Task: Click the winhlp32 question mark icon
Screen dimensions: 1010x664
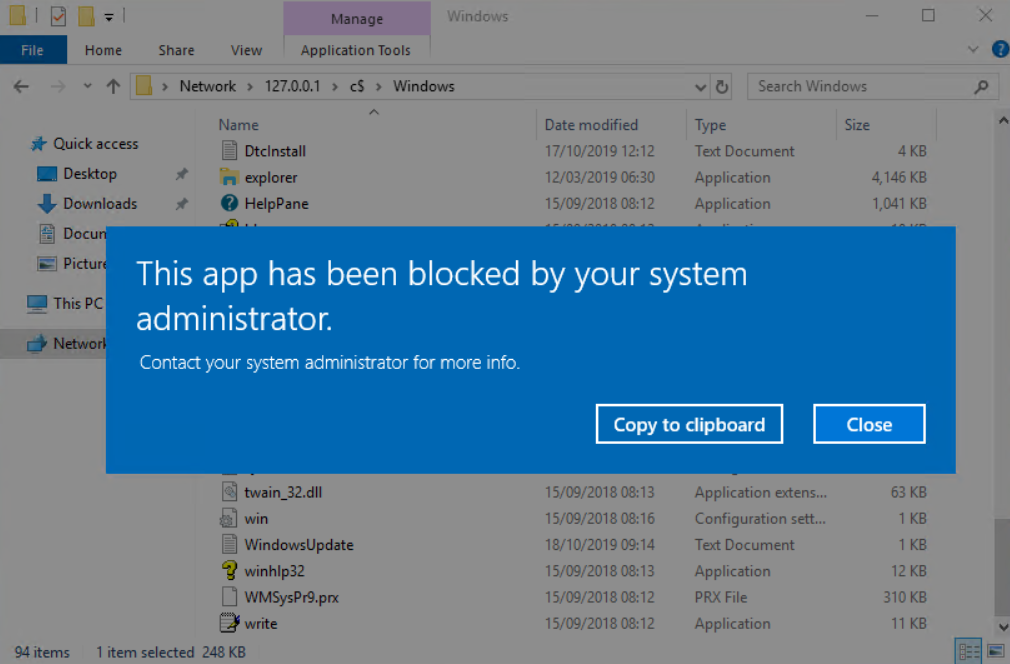Action: tap(230, 571)
